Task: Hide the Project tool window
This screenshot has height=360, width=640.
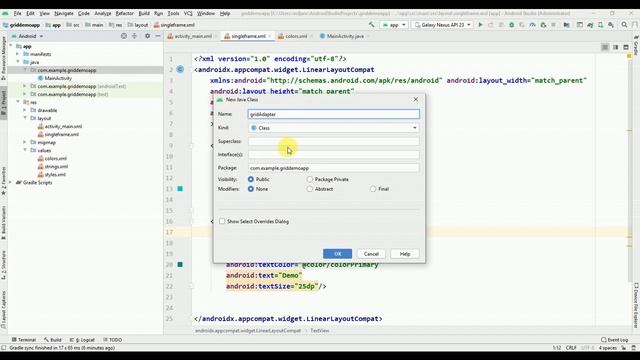Action: pyautogui.click(x=158, y=36)
